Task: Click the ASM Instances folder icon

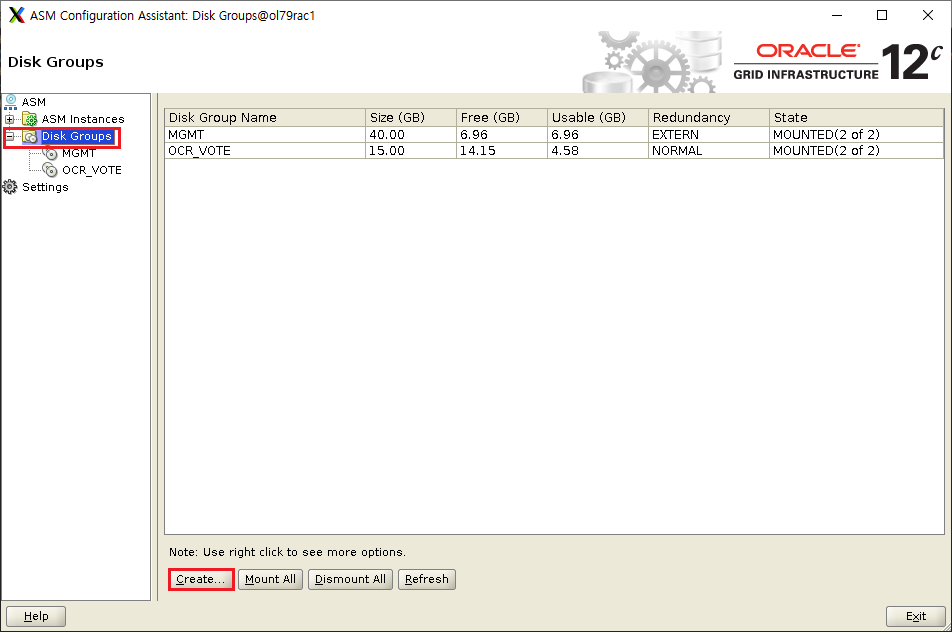Action: 30,119
